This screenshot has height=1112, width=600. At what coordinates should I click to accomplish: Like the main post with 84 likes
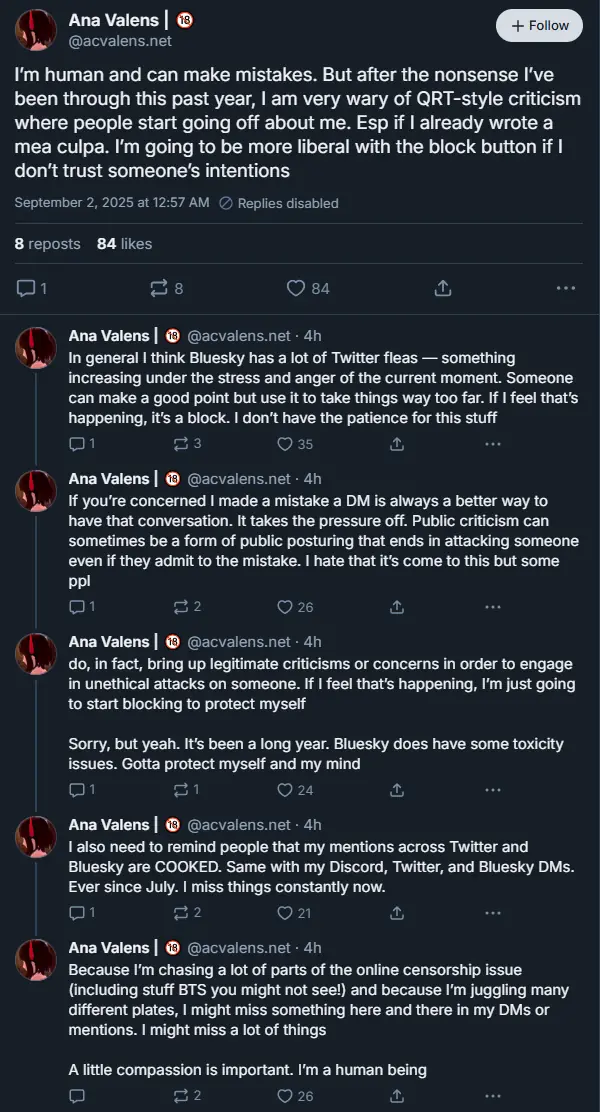pyautogui.click(x=296, y=288)
